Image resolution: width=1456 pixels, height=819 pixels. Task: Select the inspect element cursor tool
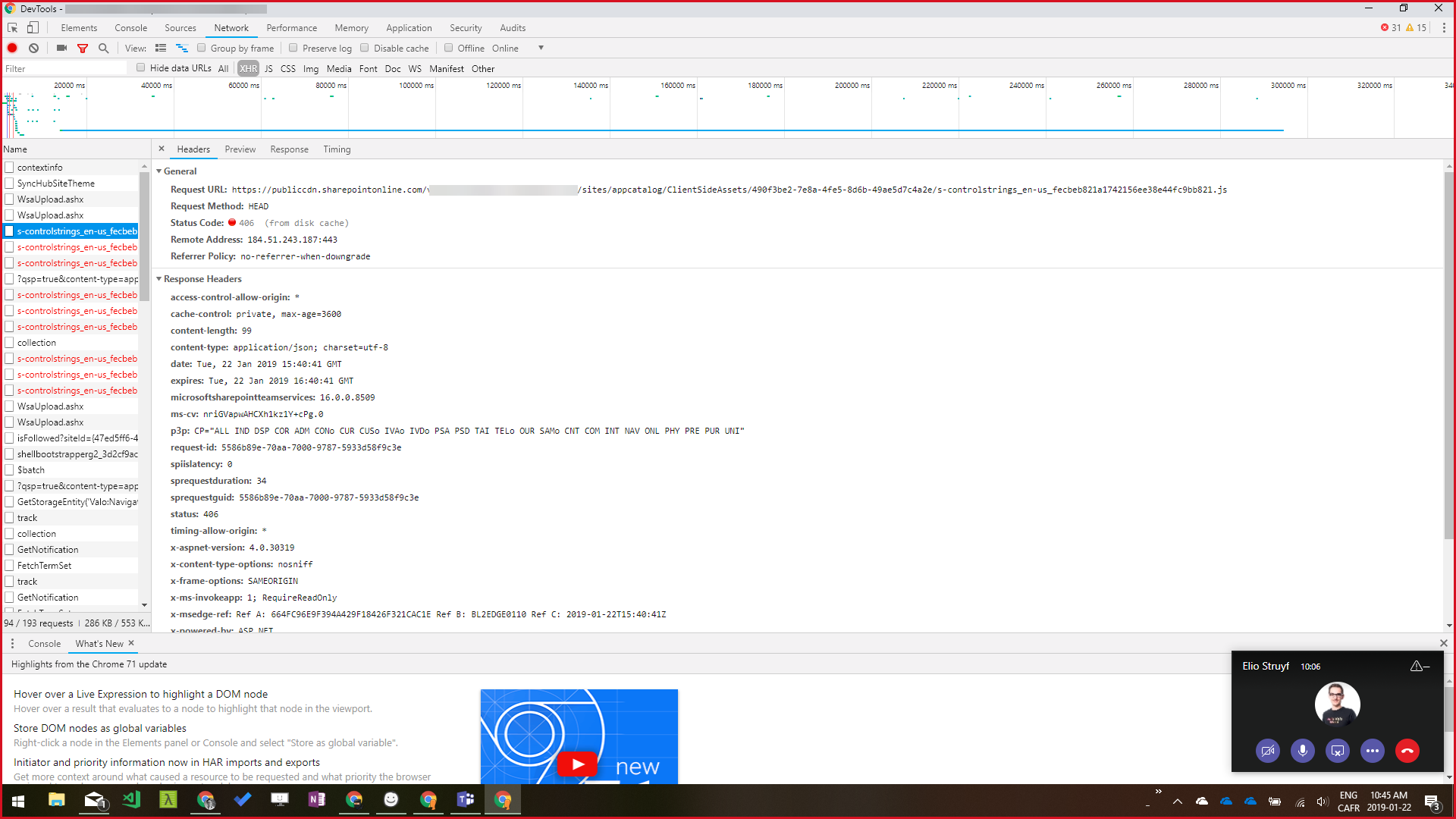pyautogui.click(x=12, y=27)
